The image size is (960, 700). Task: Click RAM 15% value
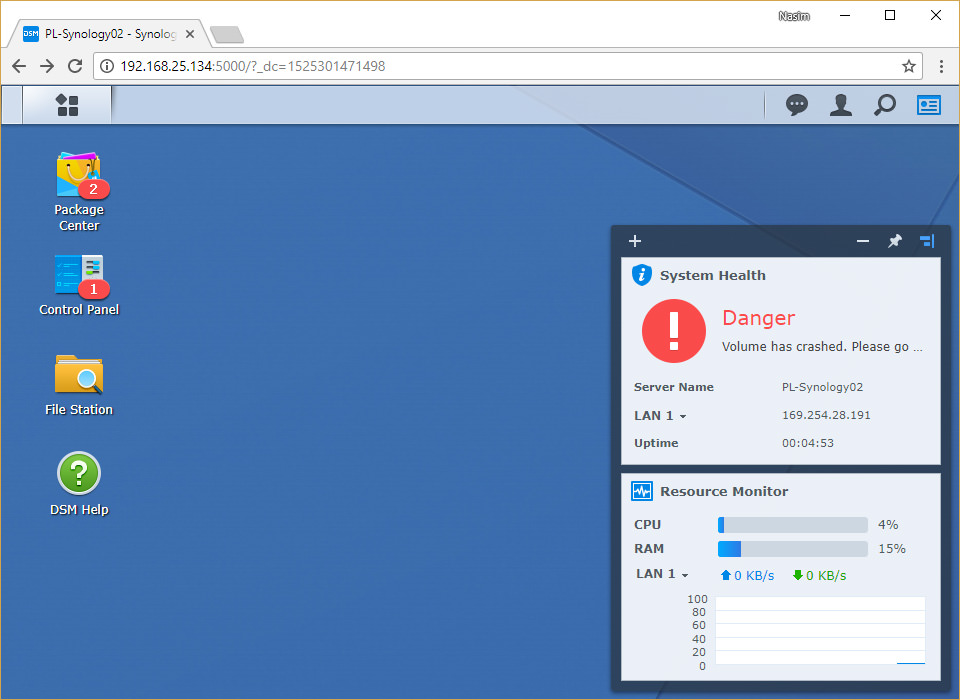point(891,549)
